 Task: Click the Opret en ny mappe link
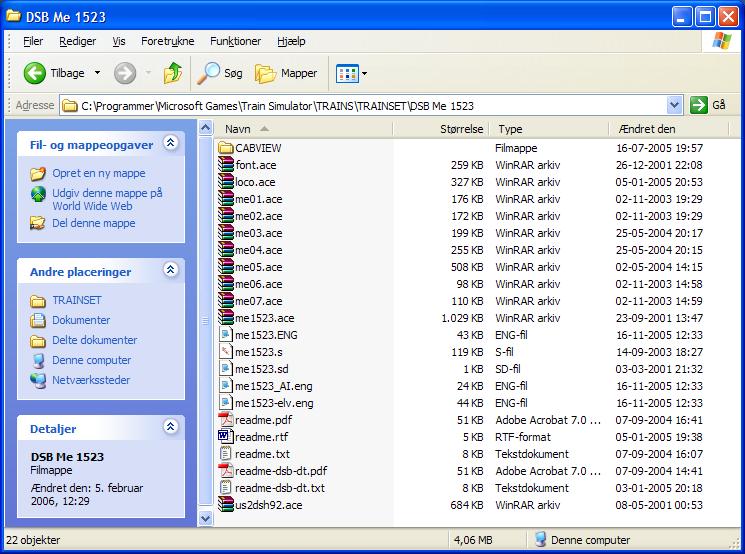99,173
